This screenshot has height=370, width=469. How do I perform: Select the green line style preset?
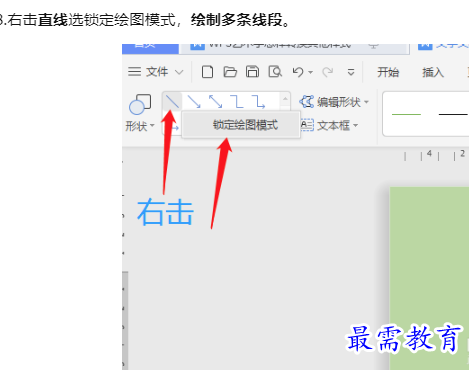pos(406,114)
